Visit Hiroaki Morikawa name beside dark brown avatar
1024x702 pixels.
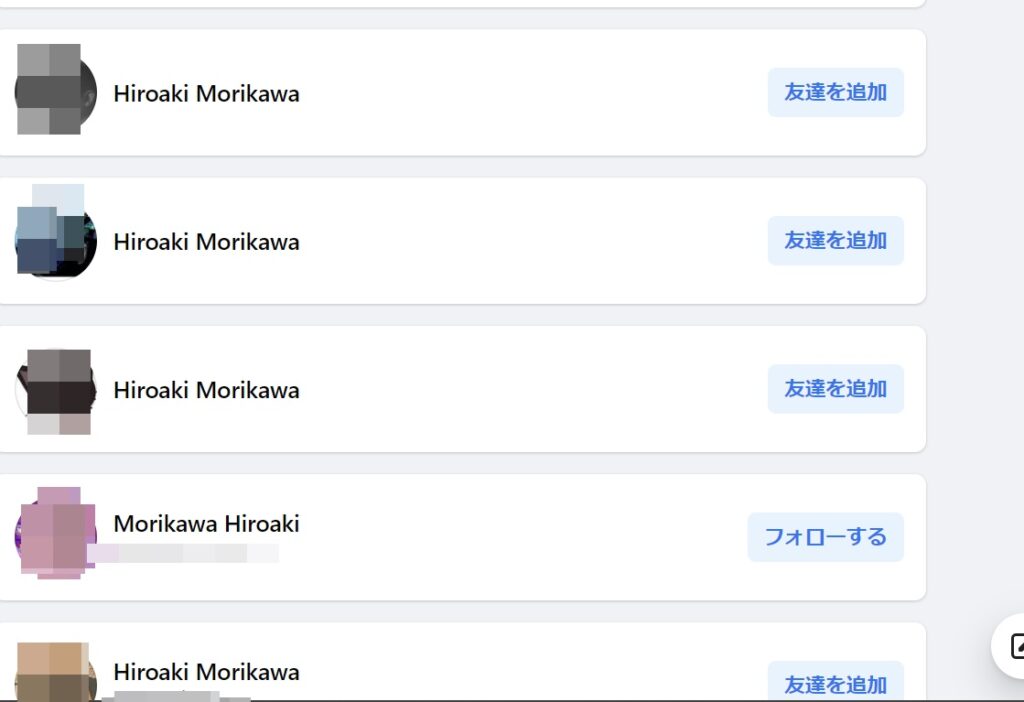click(206, 390)
